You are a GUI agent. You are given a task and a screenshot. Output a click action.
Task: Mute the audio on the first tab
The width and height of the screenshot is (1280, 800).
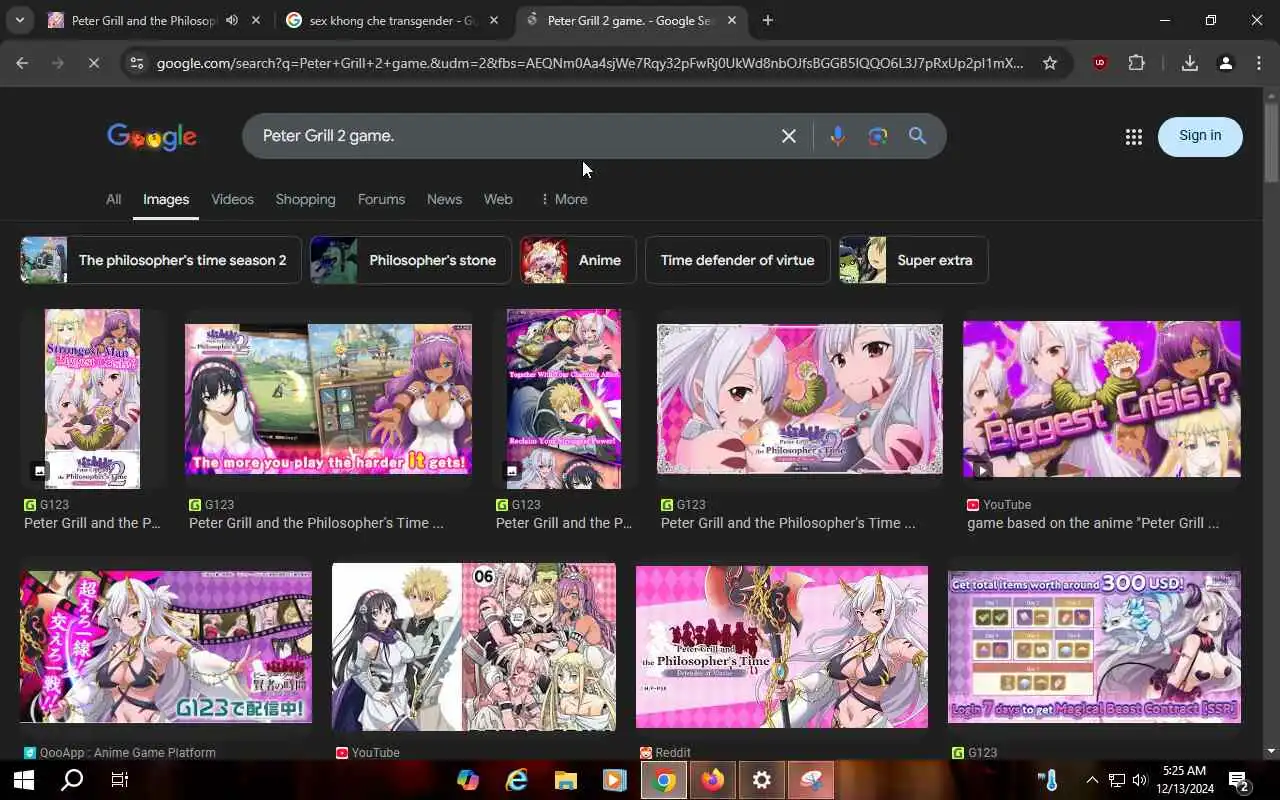pos(232,20)
